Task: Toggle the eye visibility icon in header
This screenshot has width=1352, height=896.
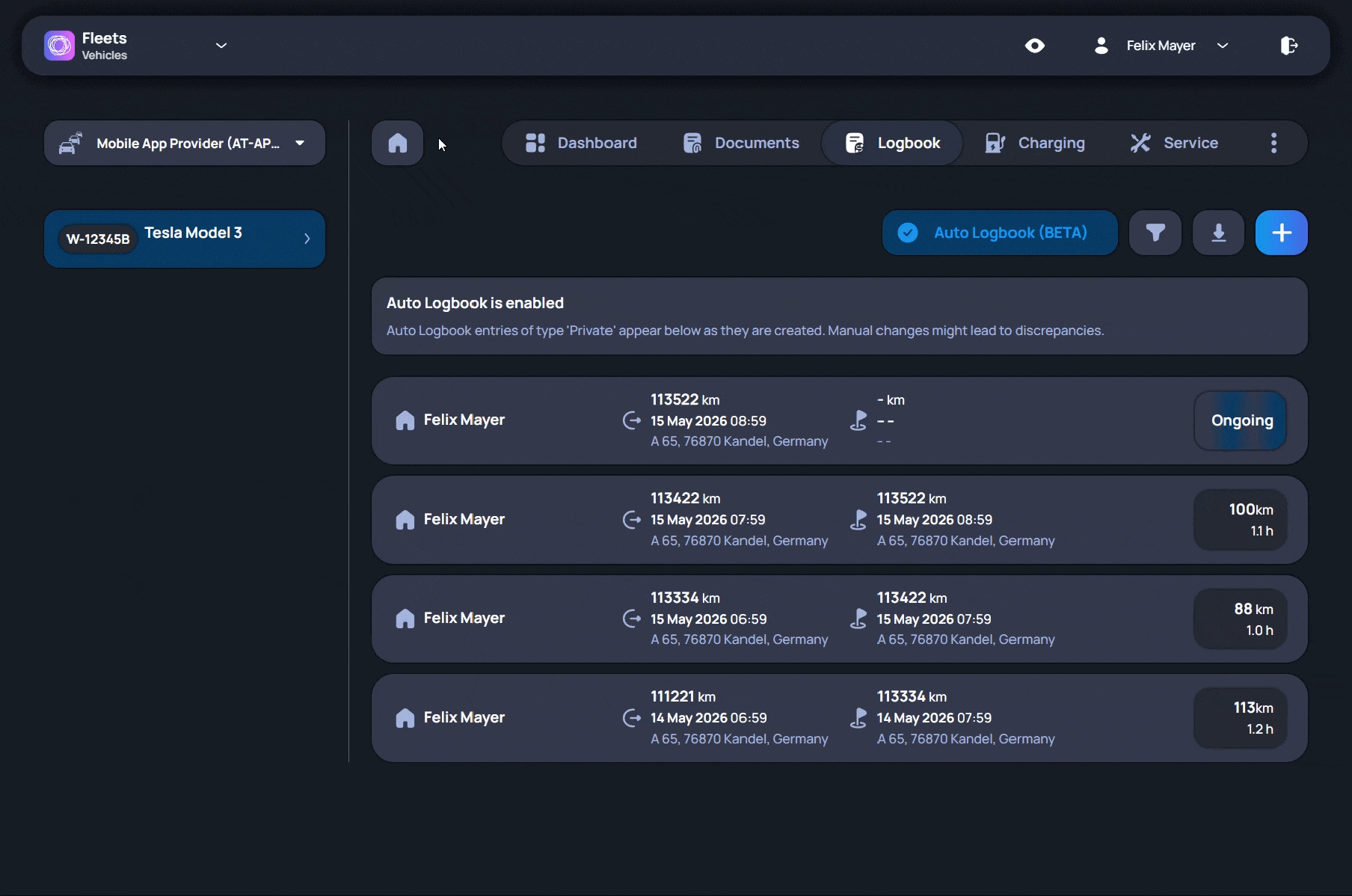Action: (1035, 46)
